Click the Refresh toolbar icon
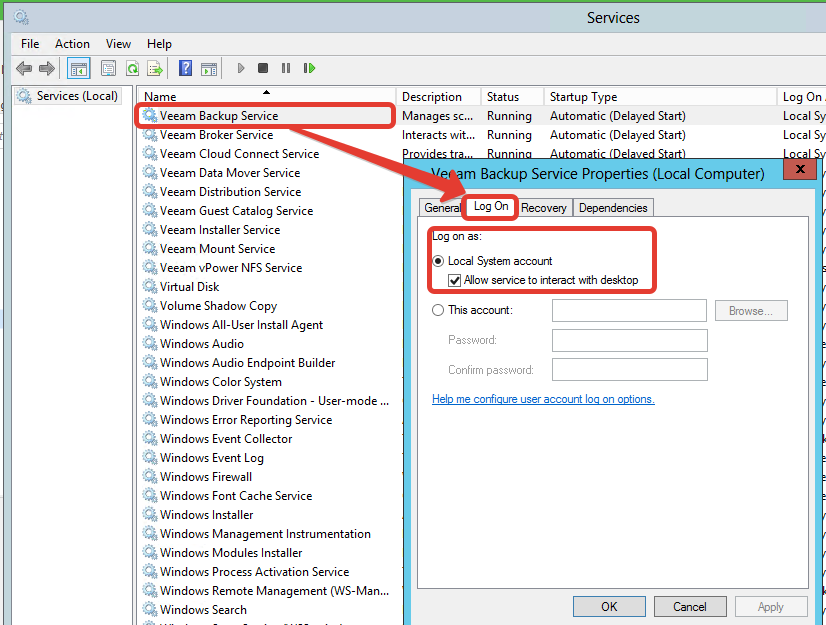Viewport: 826px width, 625px height. 132,69
